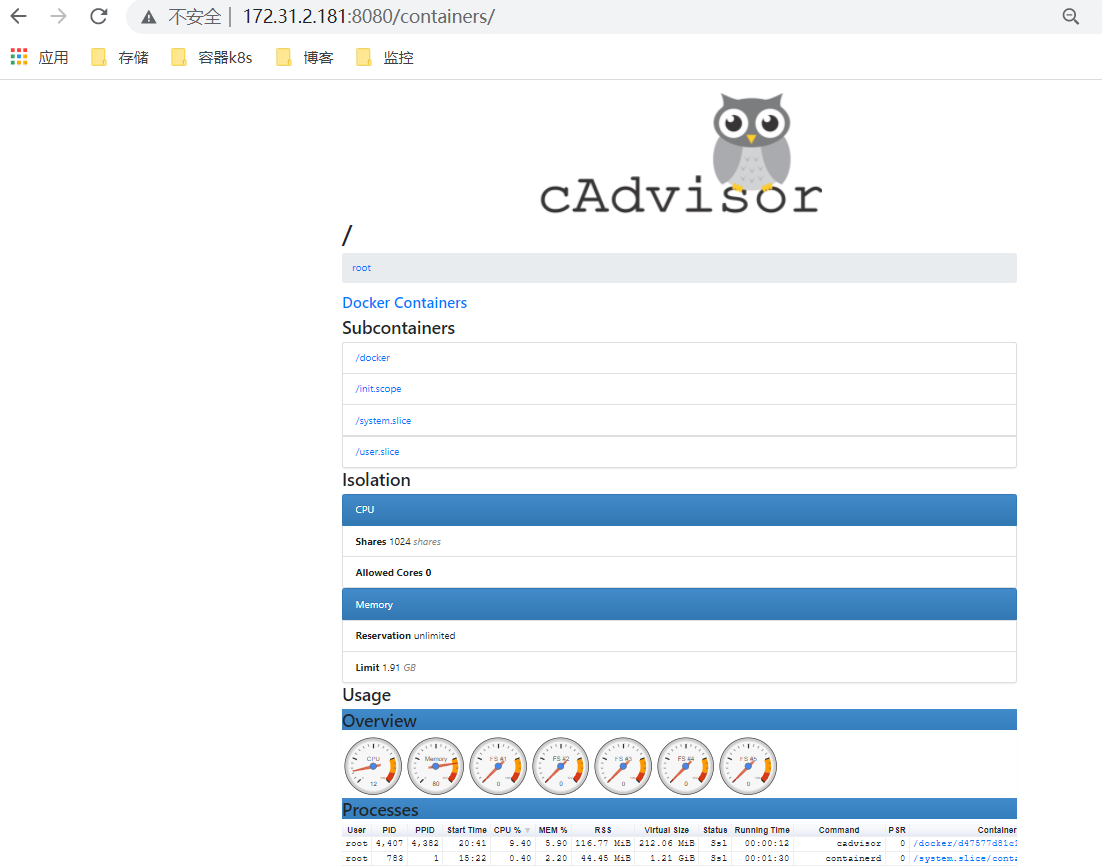Sort processes by the RSS column

[x=603, y=830]
